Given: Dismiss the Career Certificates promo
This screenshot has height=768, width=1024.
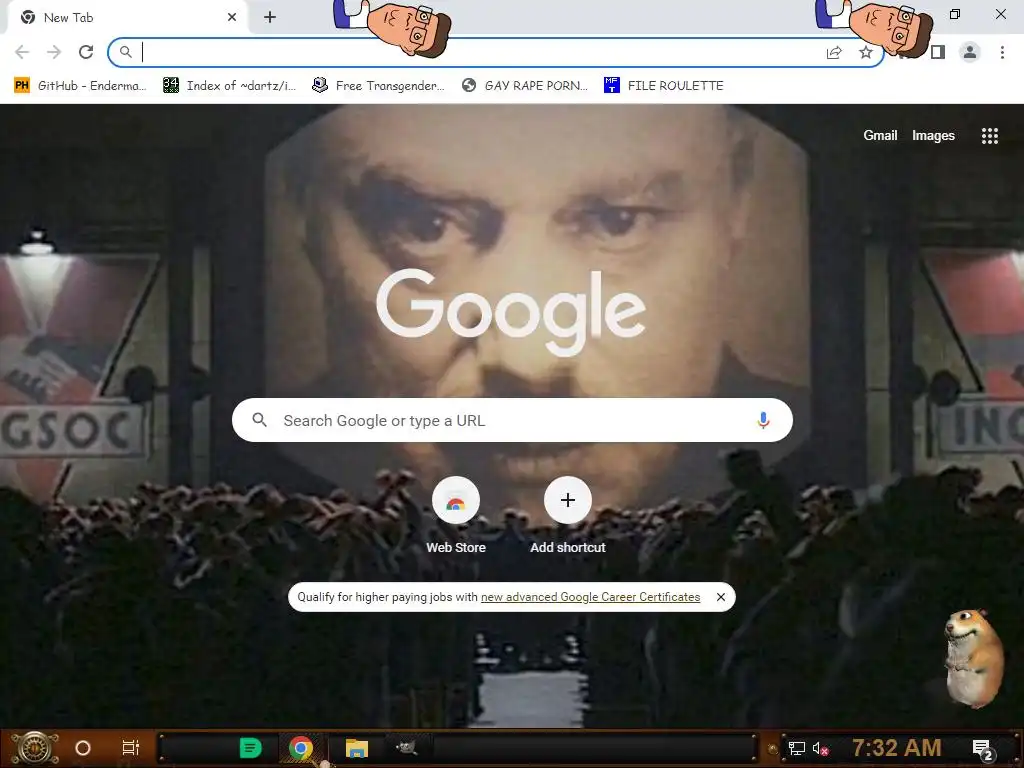Looking at the screenshot, I should point(720,597).
